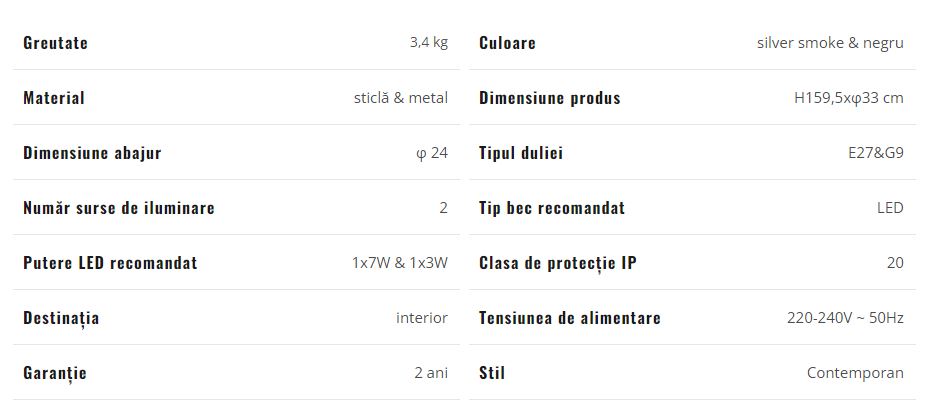Click the Culoare label

coord(507,42)
